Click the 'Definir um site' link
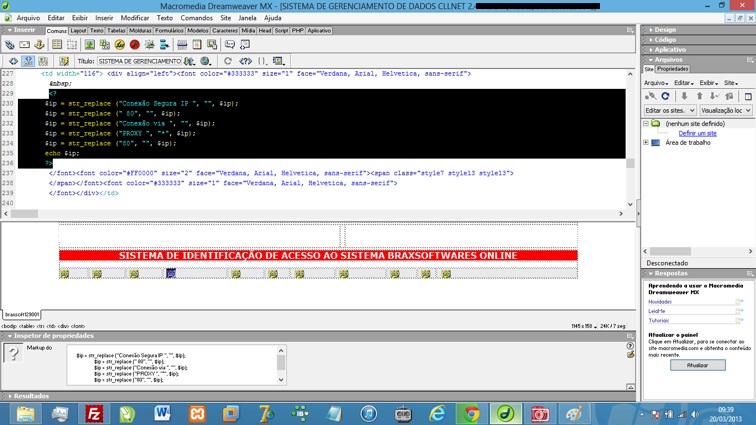 tap(697, 133)
